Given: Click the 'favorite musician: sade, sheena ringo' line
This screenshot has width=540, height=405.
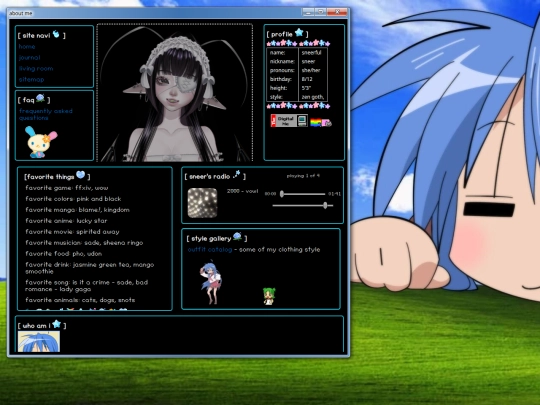Looking at the screenshot, I should coord(84,243).
